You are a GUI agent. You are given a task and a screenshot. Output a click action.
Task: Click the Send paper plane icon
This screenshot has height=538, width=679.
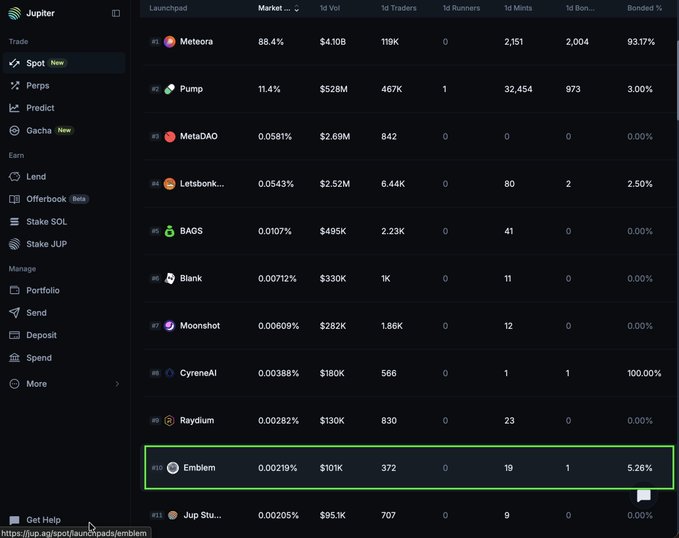click(x=14, y=313)
